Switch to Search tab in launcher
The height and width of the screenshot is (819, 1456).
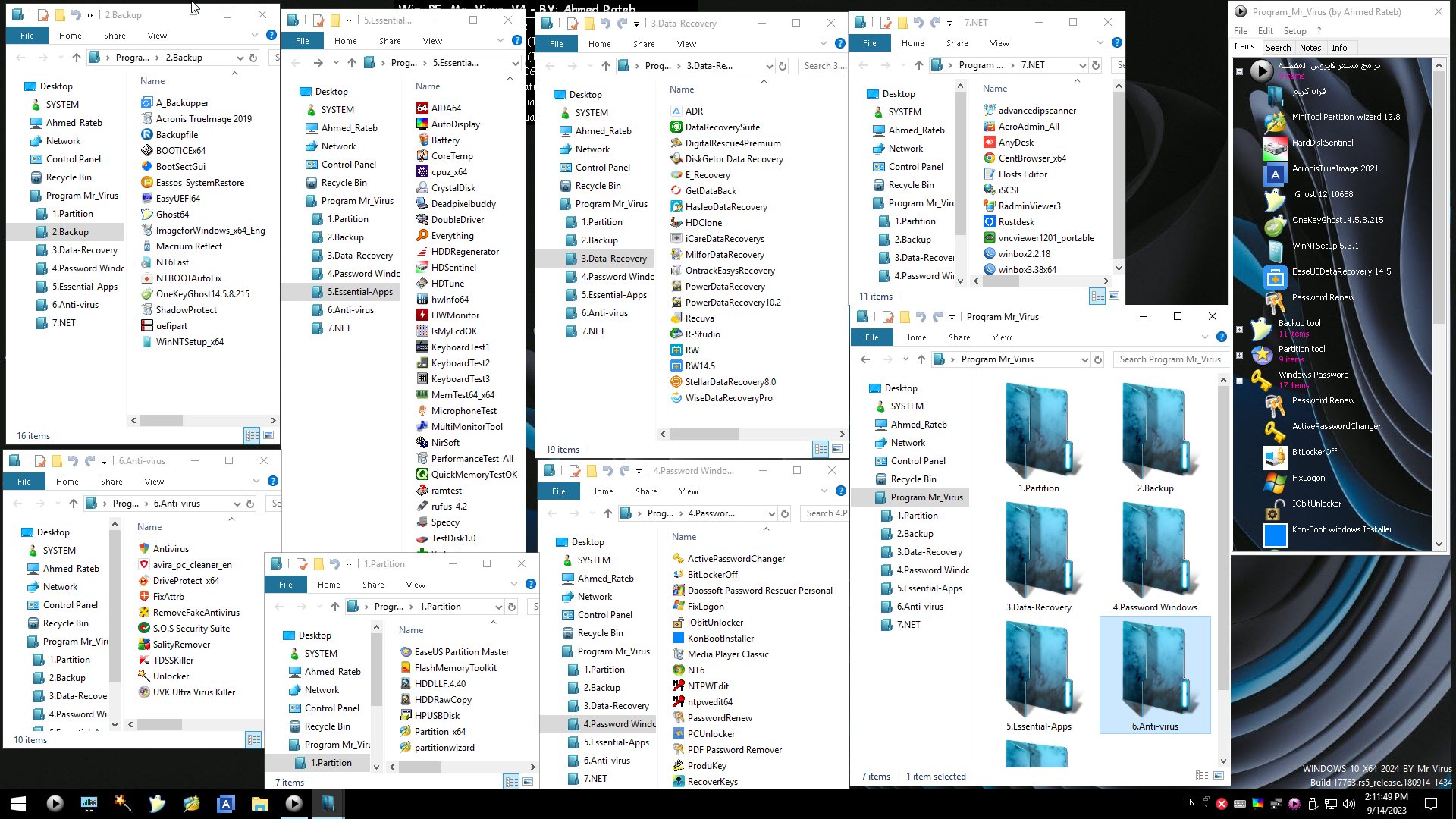click(x=1278, y=48)
